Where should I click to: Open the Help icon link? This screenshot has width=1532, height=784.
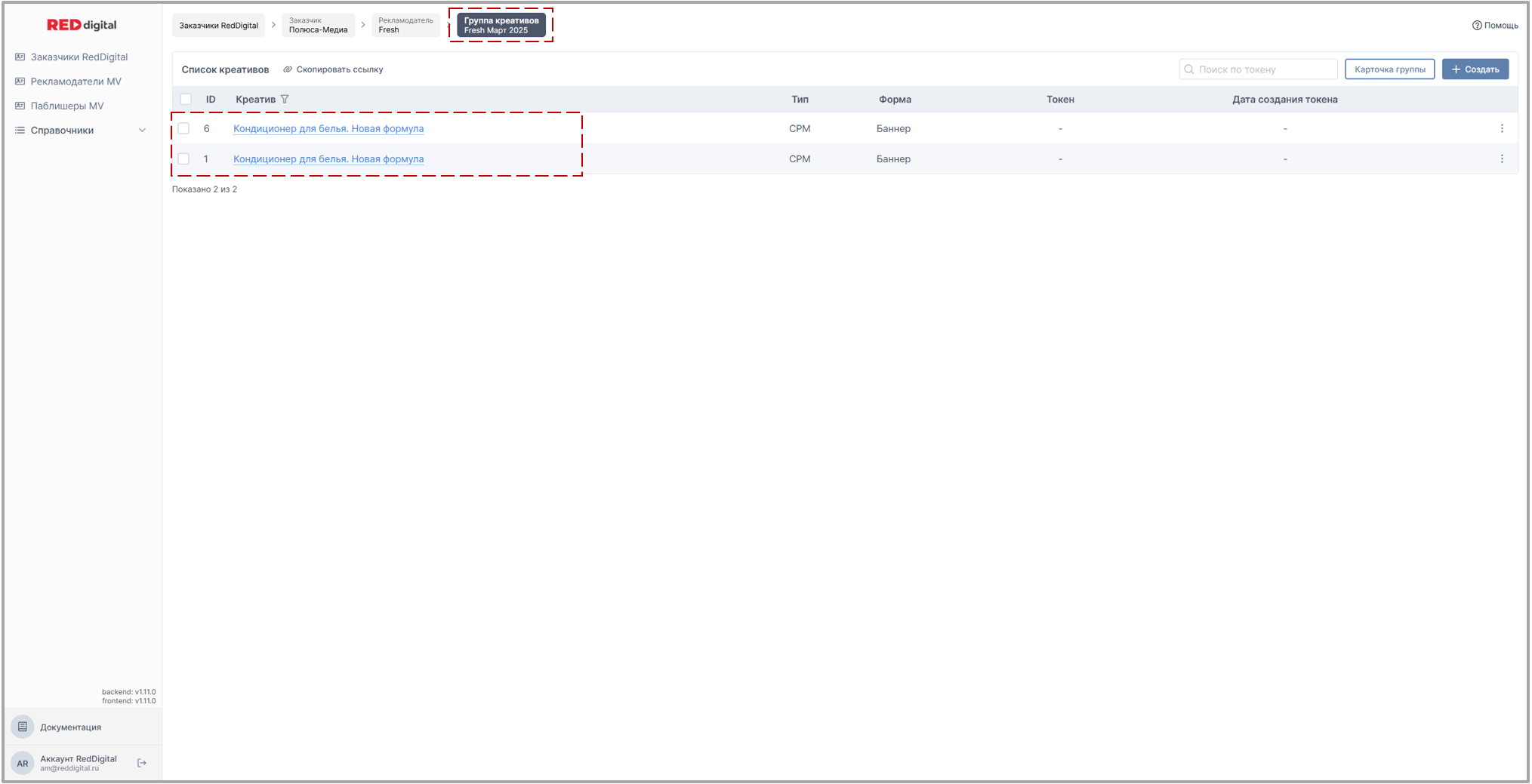(1476, 26)
